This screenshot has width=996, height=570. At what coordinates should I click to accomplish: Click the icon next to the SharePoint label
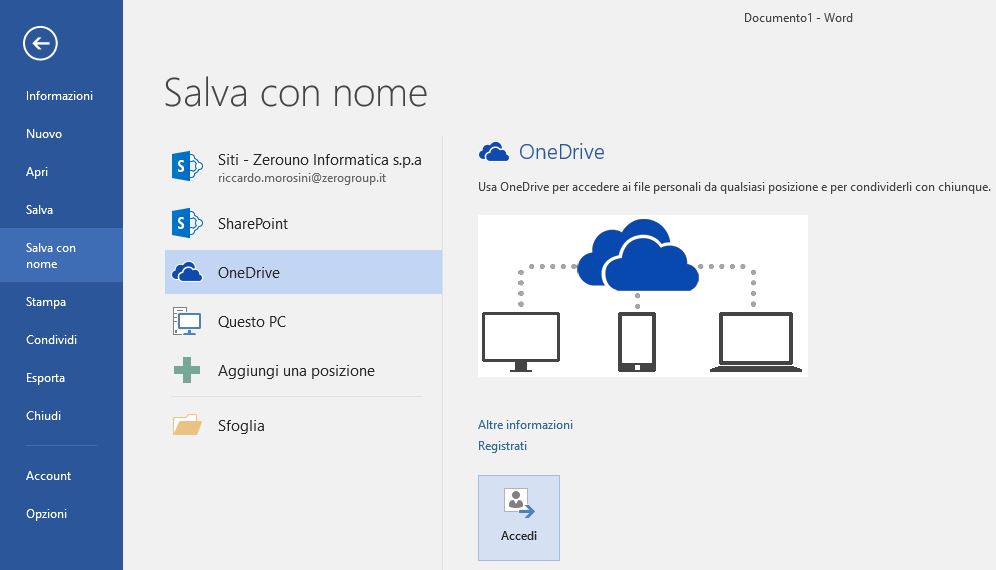click(187, 223)
